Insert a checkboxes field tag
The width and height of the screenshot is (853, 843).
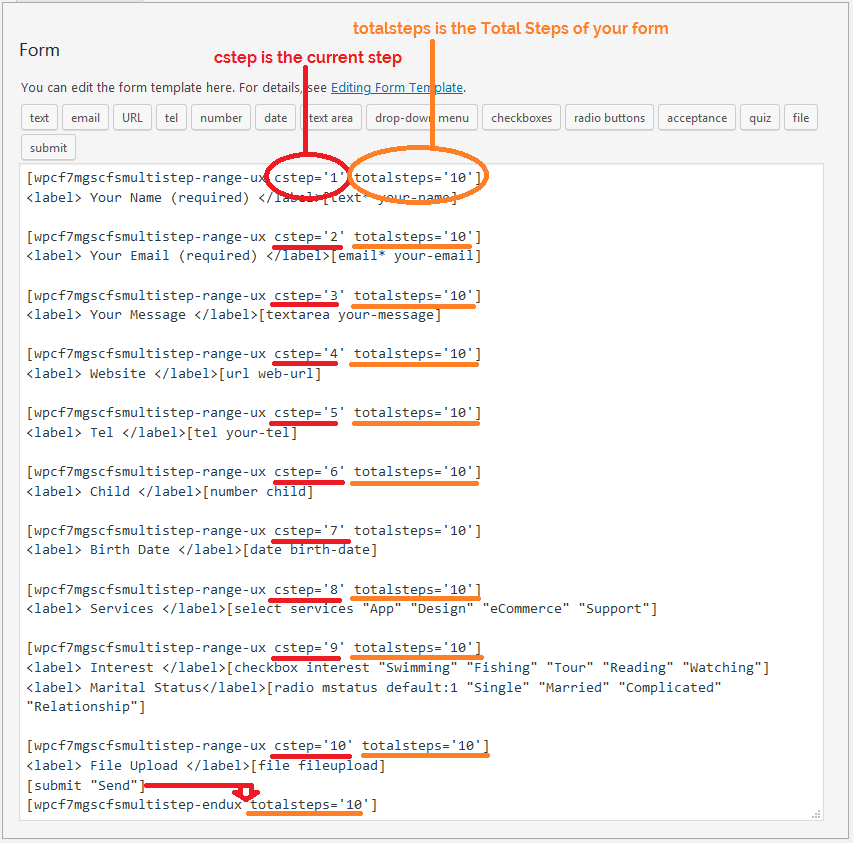(x=521, y=118)
